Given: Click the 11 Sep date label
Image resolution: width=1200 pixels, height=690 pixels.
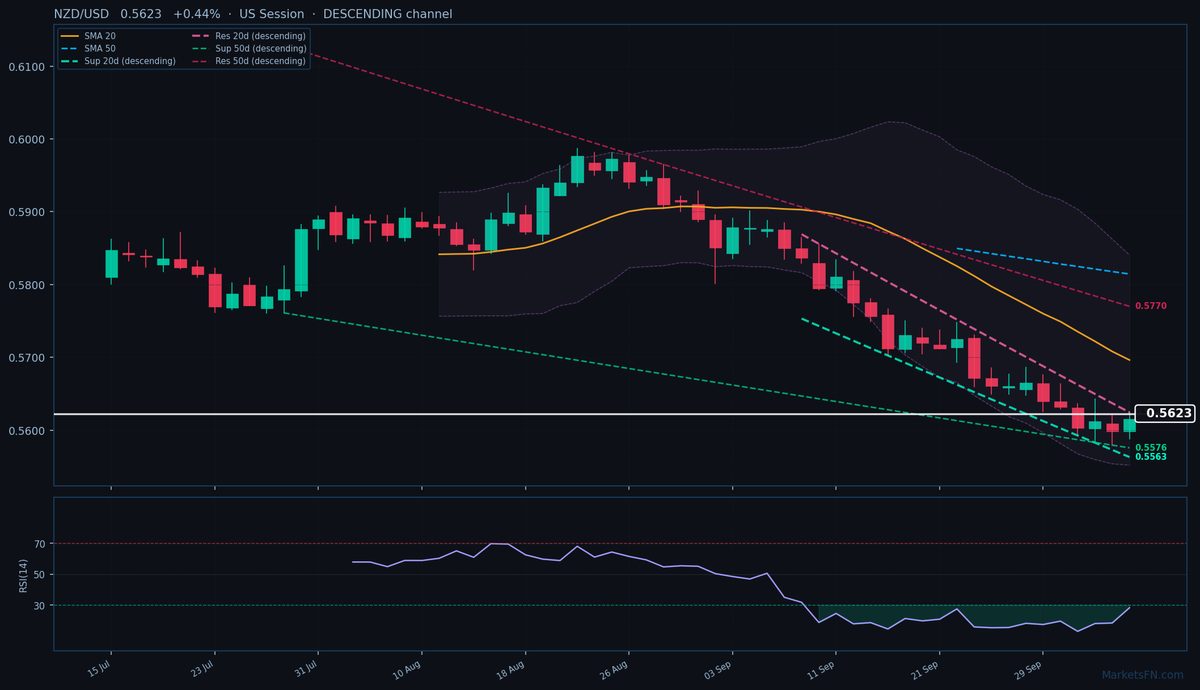Looking at the screenshot, I should tap(823, 669).
